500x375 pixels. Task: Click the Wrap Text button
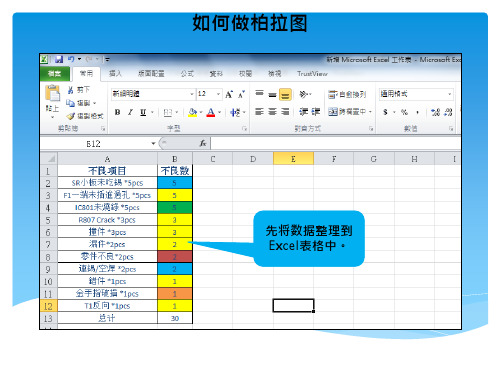(x=347, y=95)
